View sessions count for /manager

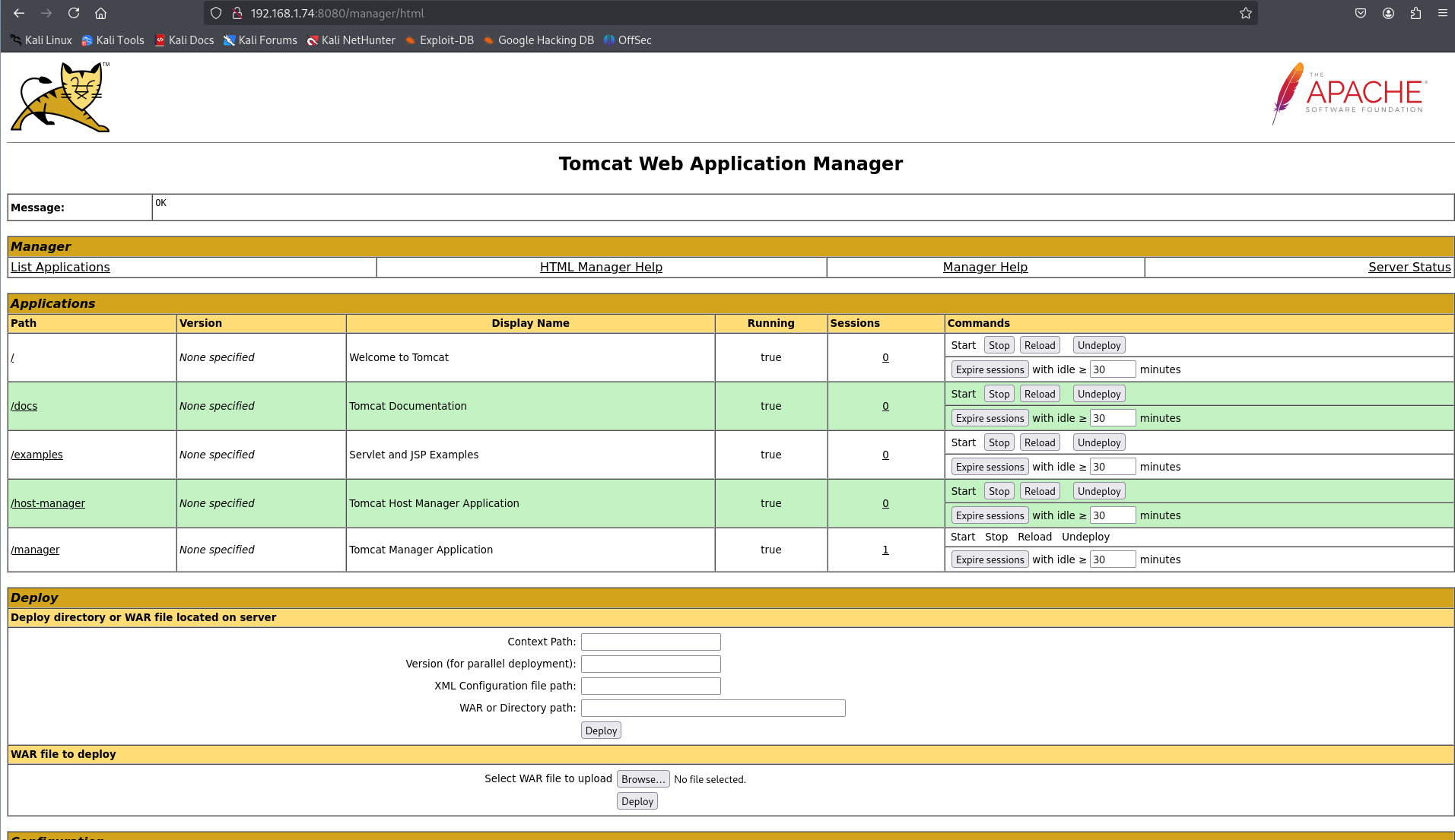(885, 550)
